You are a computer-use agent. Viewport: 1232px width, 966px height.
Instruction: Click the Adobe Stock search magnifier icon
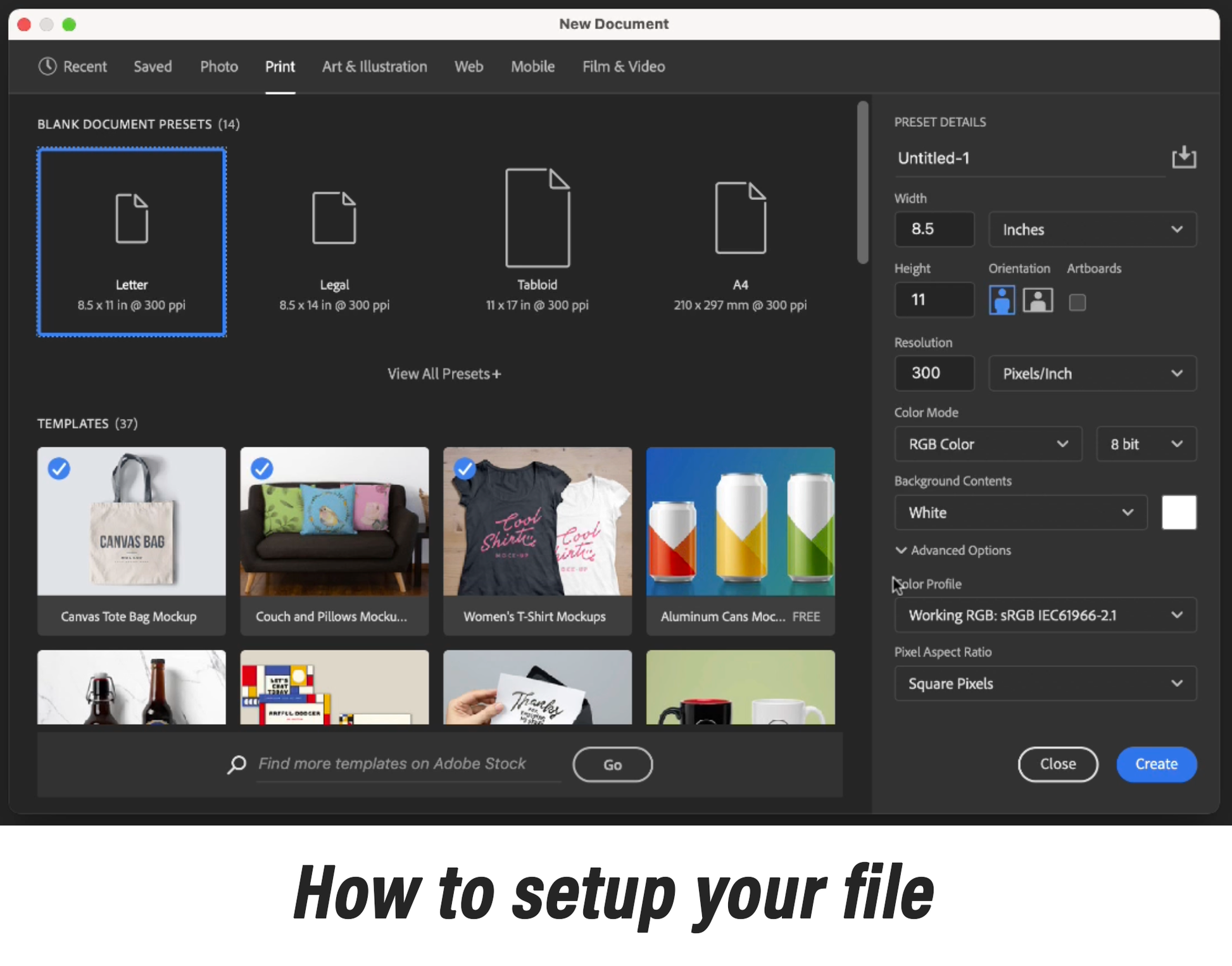237,764
